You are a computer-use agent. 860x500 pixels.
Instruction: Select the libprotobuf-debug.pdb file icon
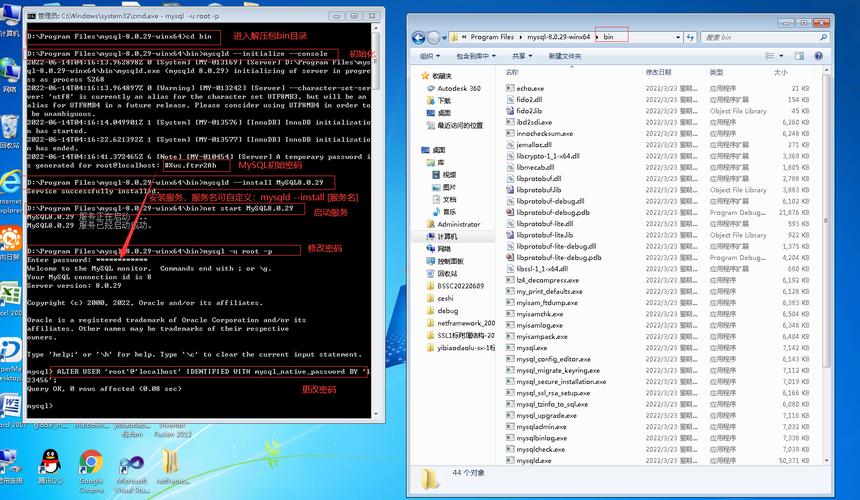coord(510,212)
